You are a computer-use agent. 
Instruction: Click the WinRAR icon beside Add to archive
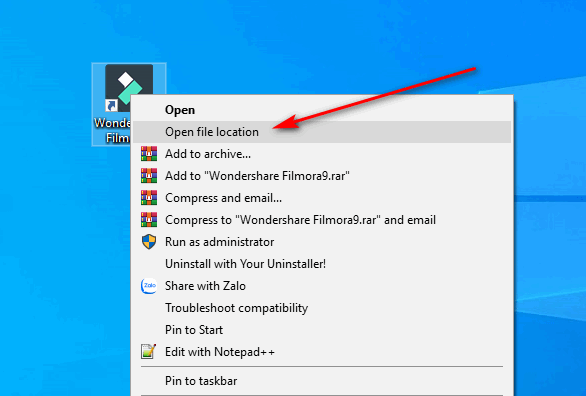149,154
